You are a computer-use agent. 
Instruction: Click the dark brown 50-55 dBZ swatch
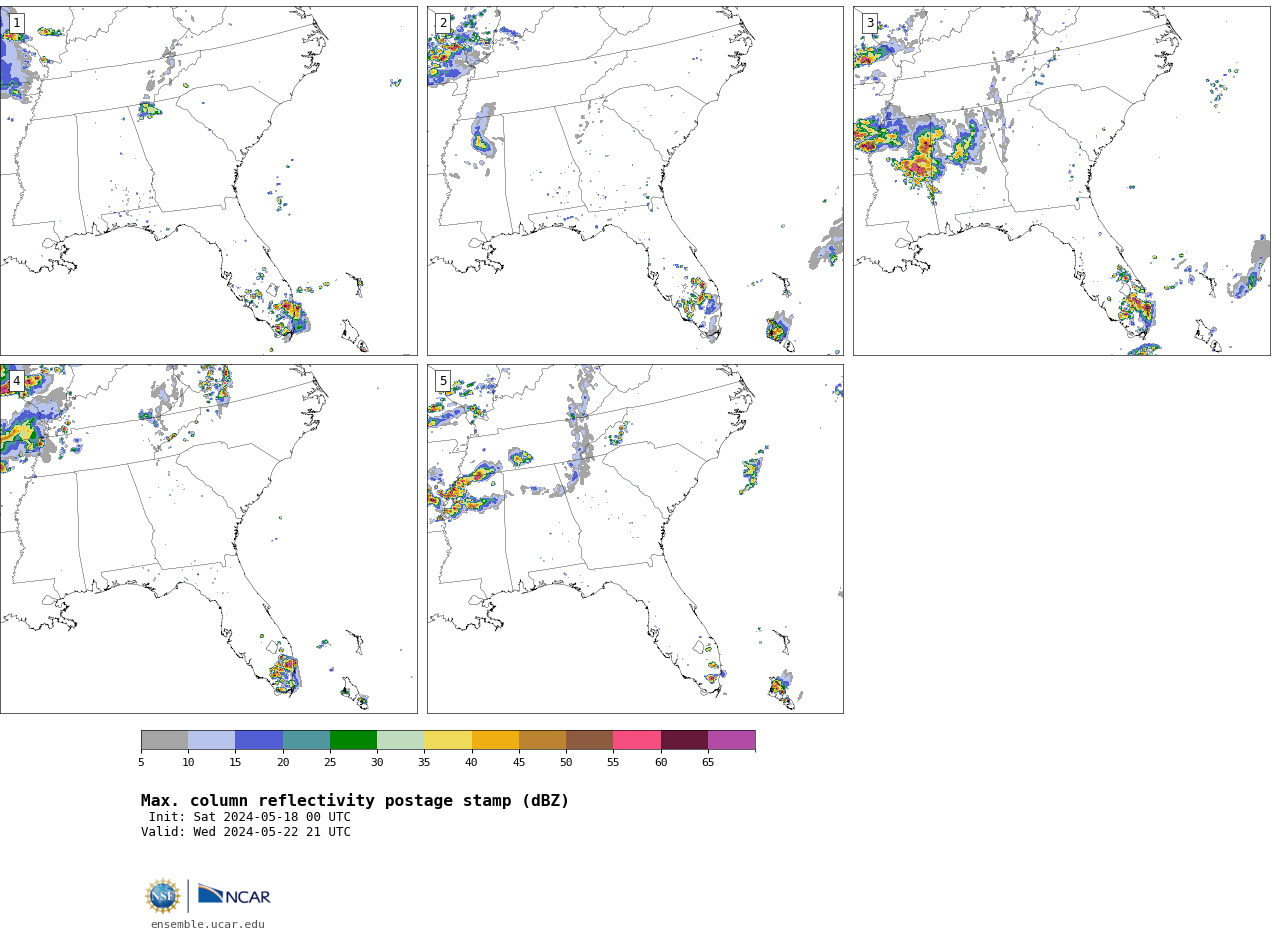click(589, 740)
